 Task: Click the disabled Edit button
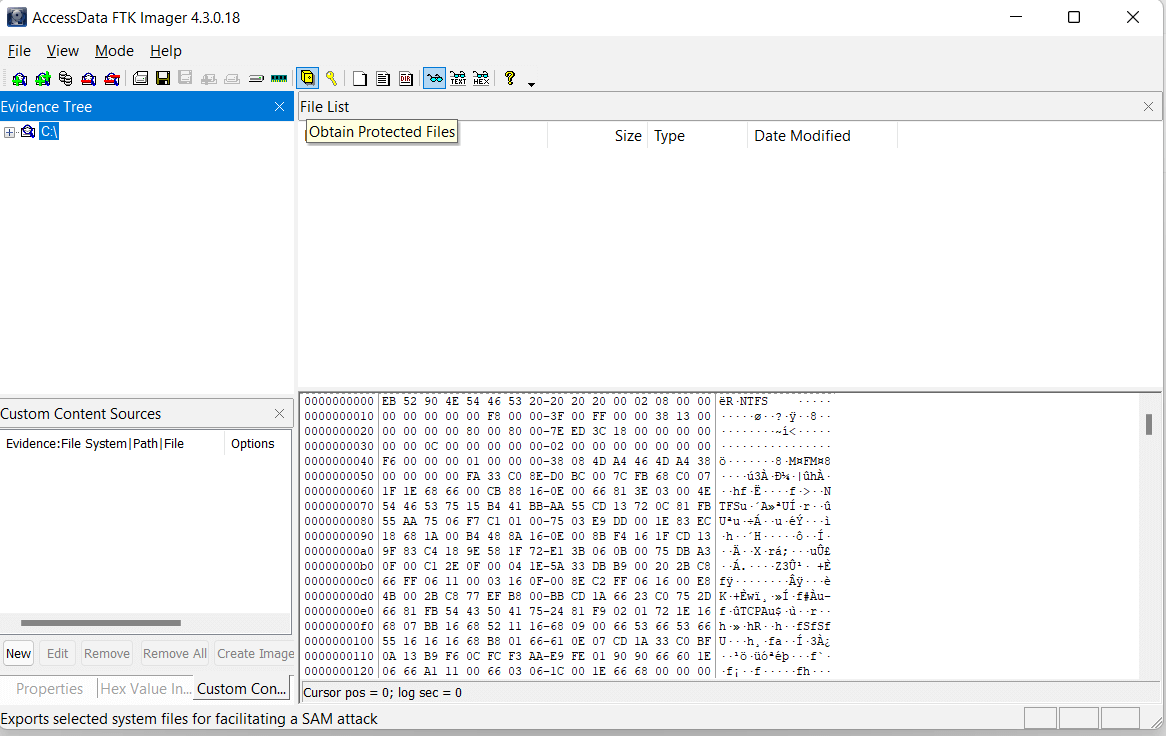point(57,653)
